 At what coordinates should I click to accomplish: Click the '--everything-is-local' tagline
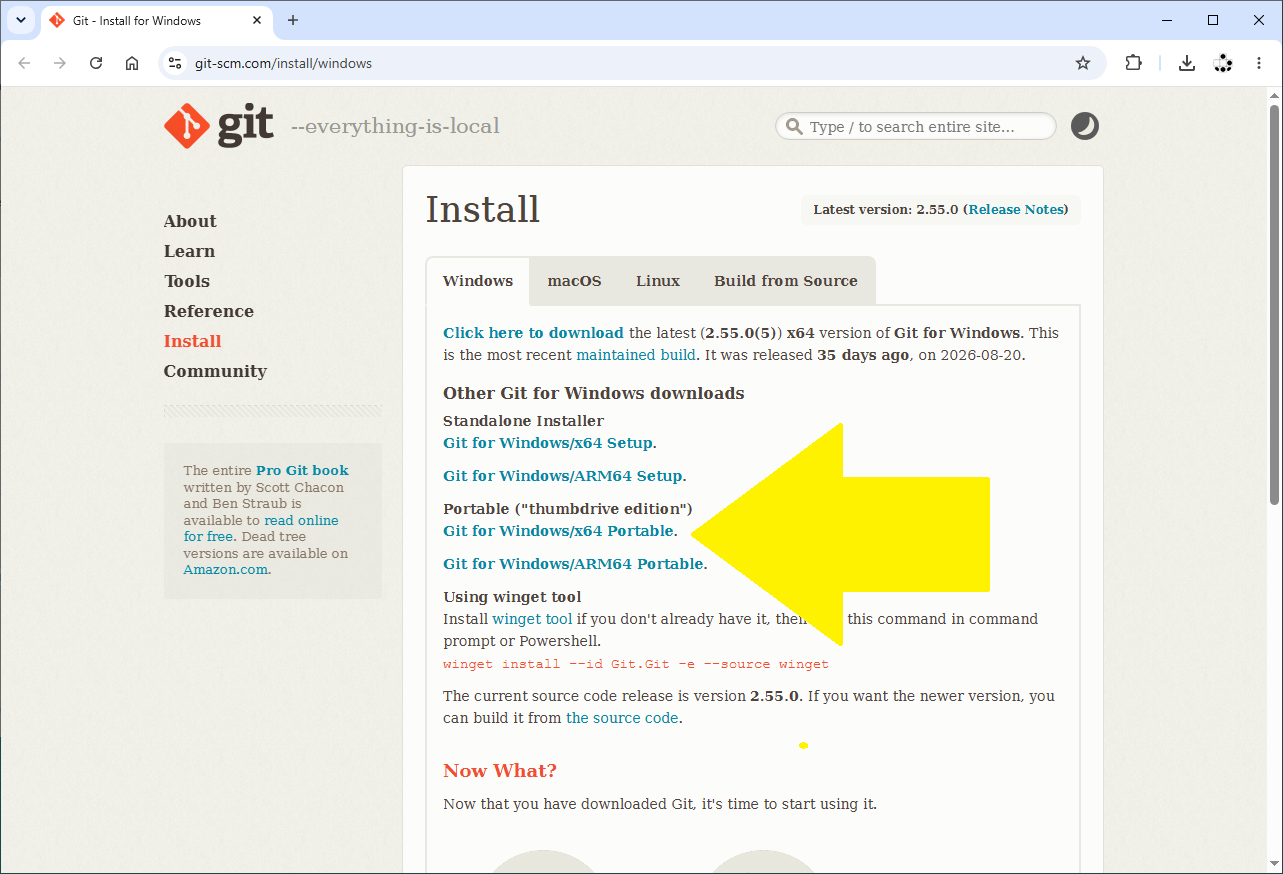point(395,127)
